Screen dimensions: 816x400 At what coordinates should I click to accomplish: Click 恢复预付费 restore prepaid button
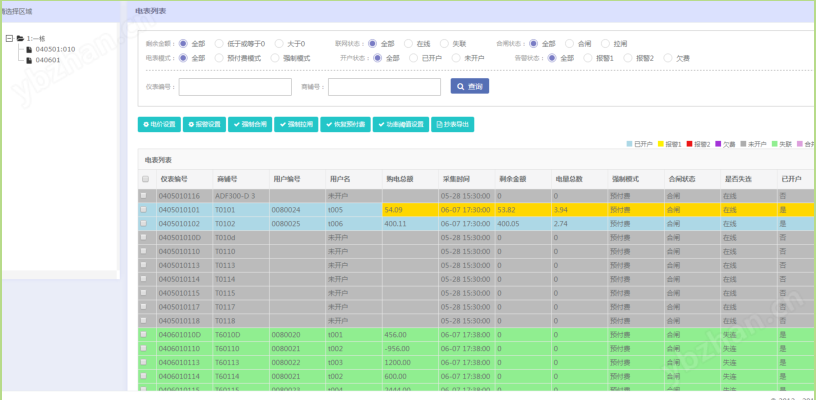click(345, 124)
